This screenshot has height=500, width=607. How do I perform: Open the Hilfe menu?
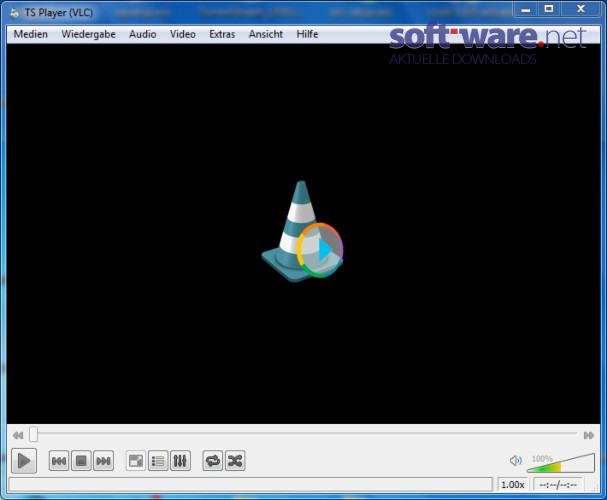[307, 34]
